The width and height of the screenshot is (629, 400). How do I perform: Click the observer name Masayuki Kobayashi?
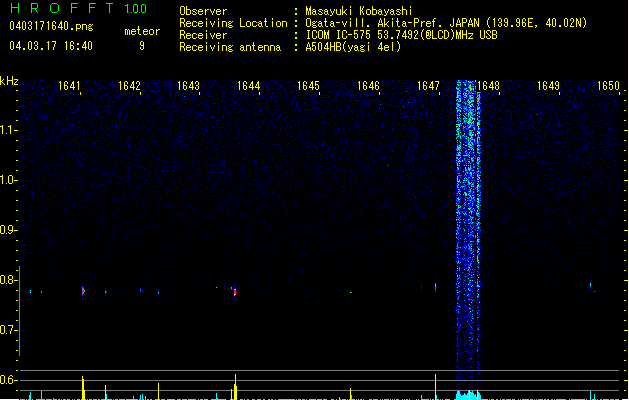point(359,11)
